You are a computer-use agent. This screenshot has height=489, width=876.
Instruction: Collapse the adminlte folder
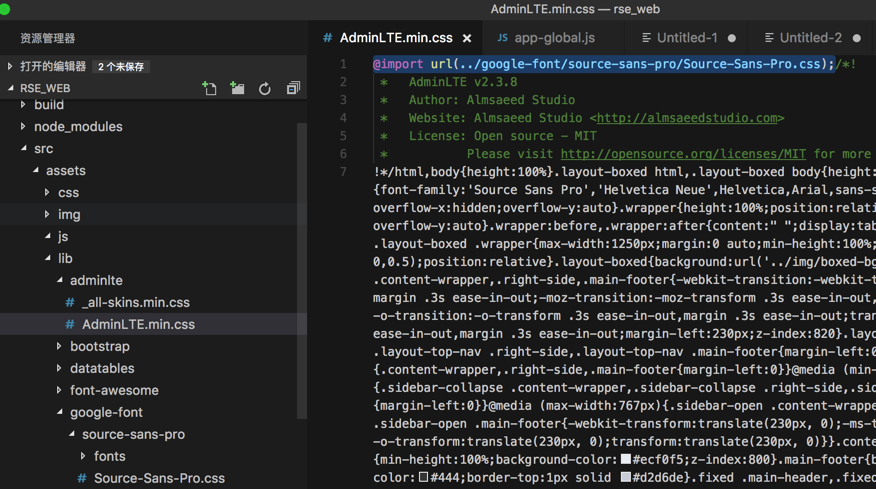tap(60, 280)
